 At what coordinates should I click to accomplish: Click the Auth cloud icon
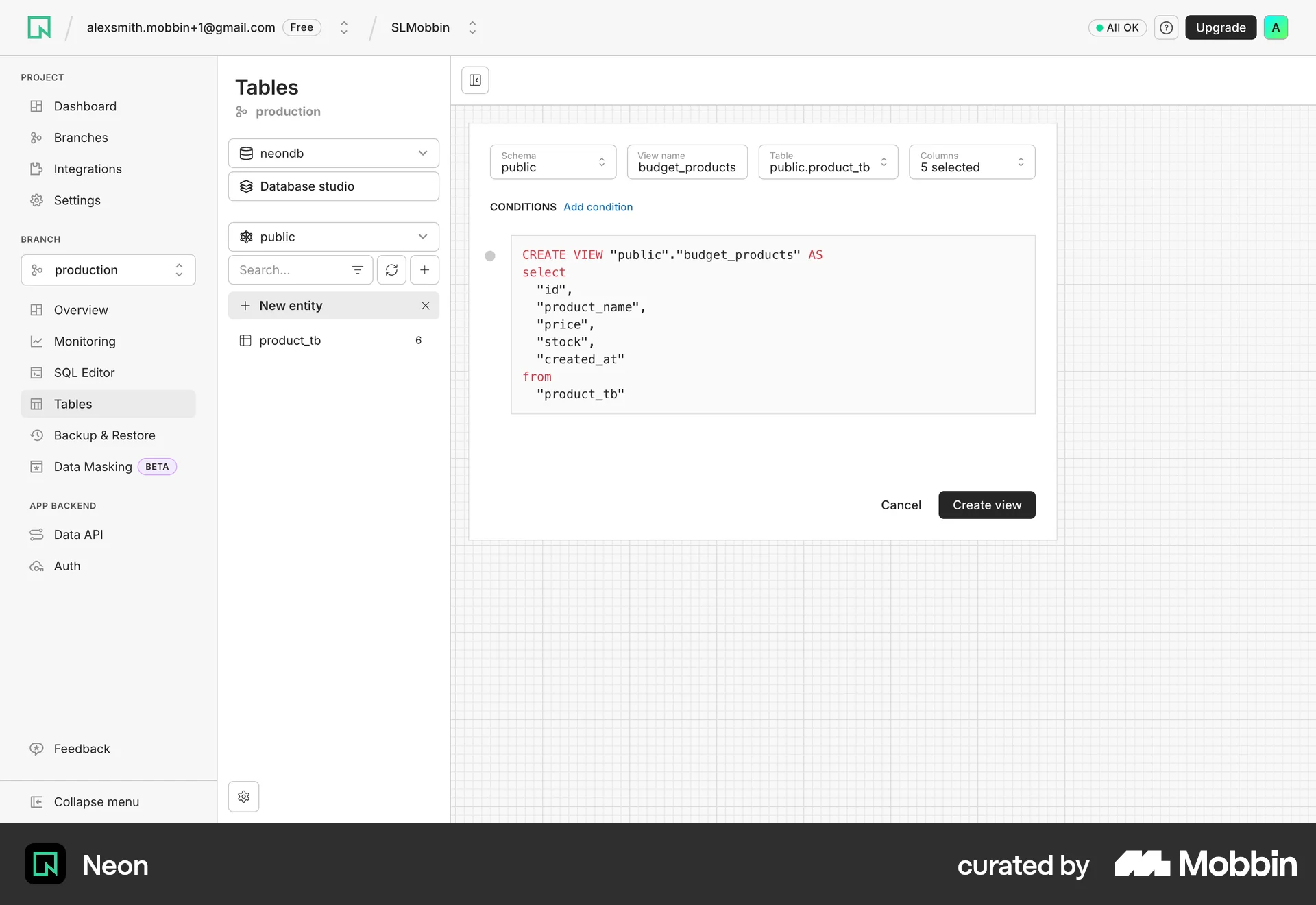click(x=36, y=566)
